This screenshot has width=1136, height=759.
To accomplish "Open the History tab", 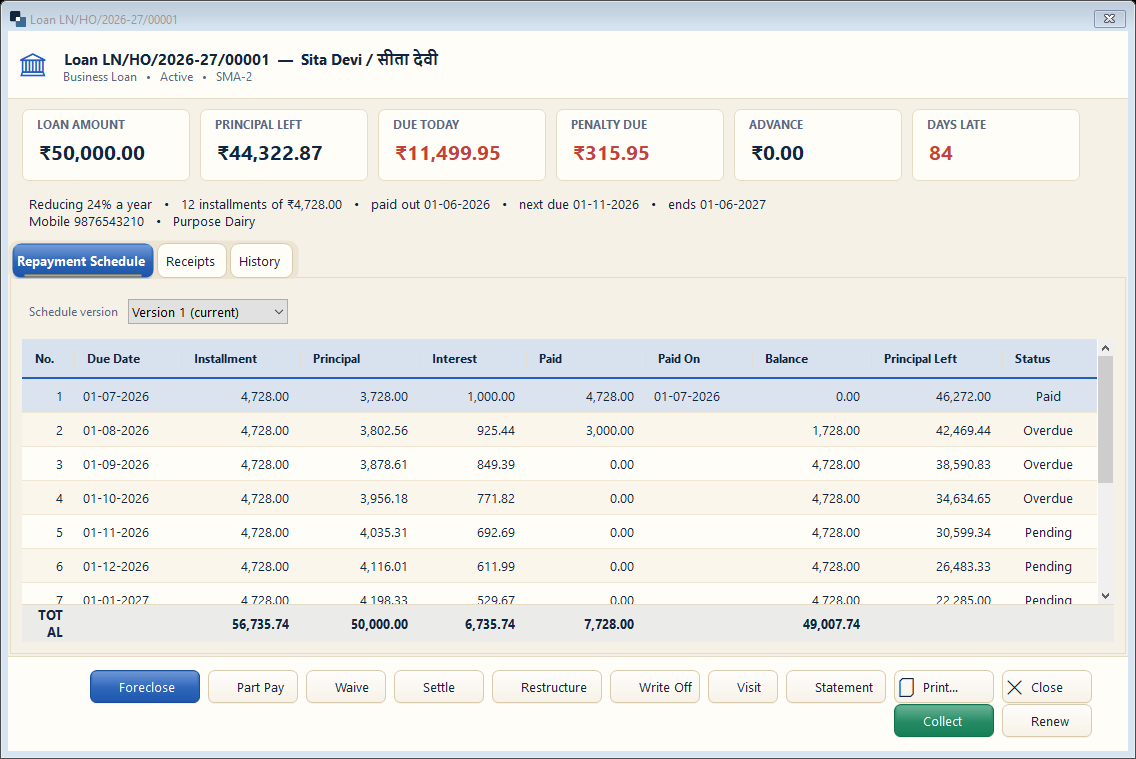I will (260, 261).
